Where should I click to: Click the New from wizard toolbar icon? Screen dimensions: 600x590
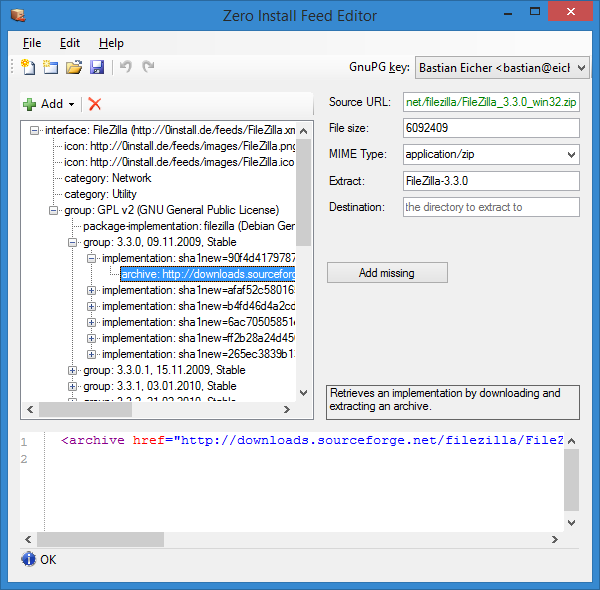pos(50,67)
